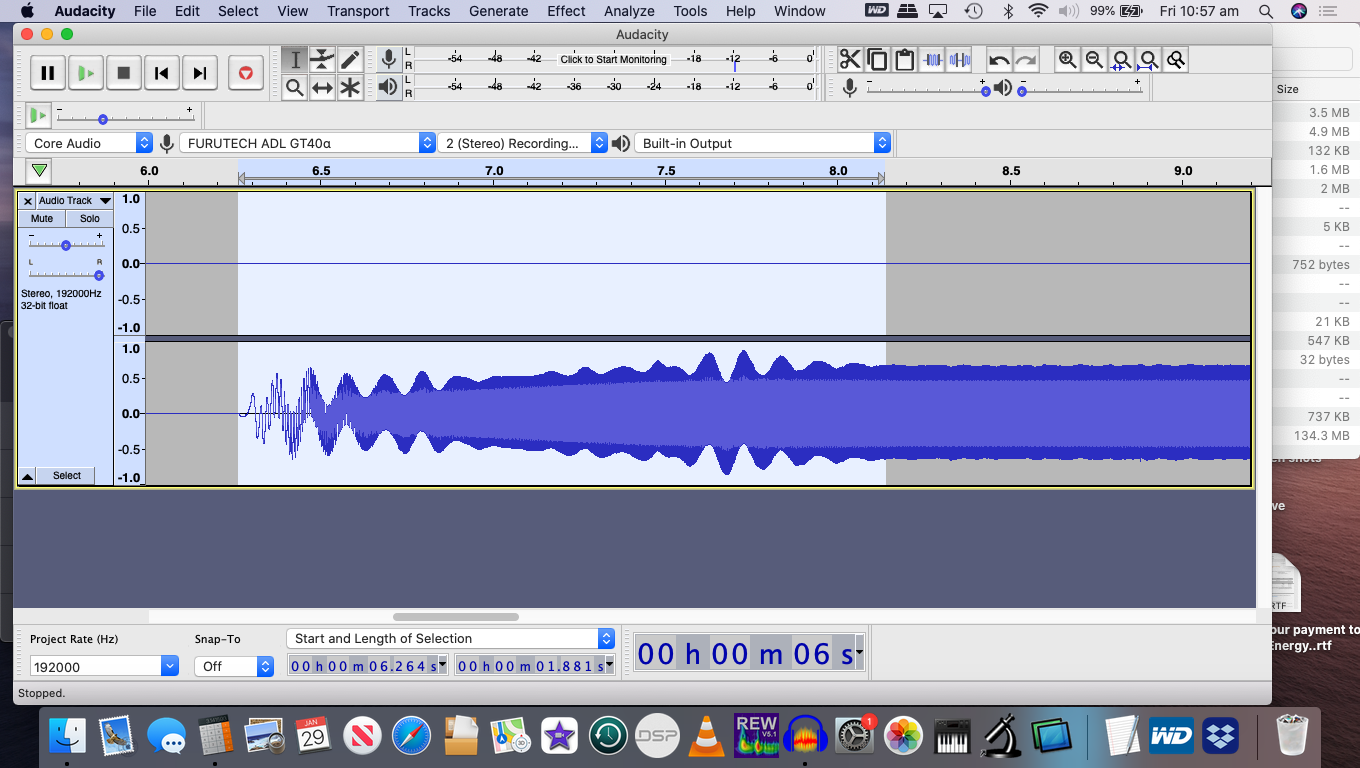Open the 2 (Stereo) Recording channels dropdown
This screenshot has width=1360, height=768.
(x=523, y=143)
